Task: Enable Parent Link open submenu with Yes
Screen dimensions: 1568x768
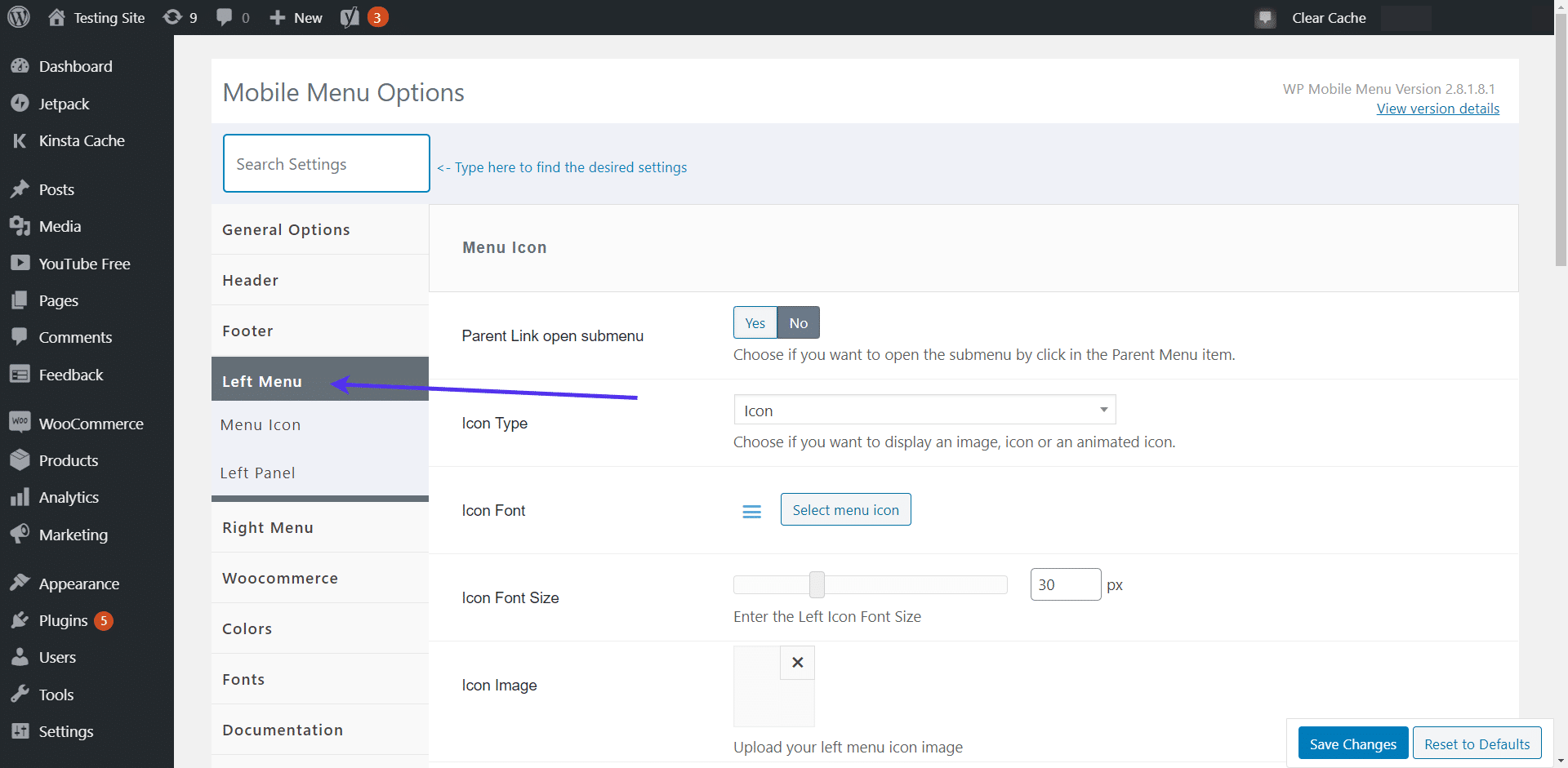Action: [754, 322]
